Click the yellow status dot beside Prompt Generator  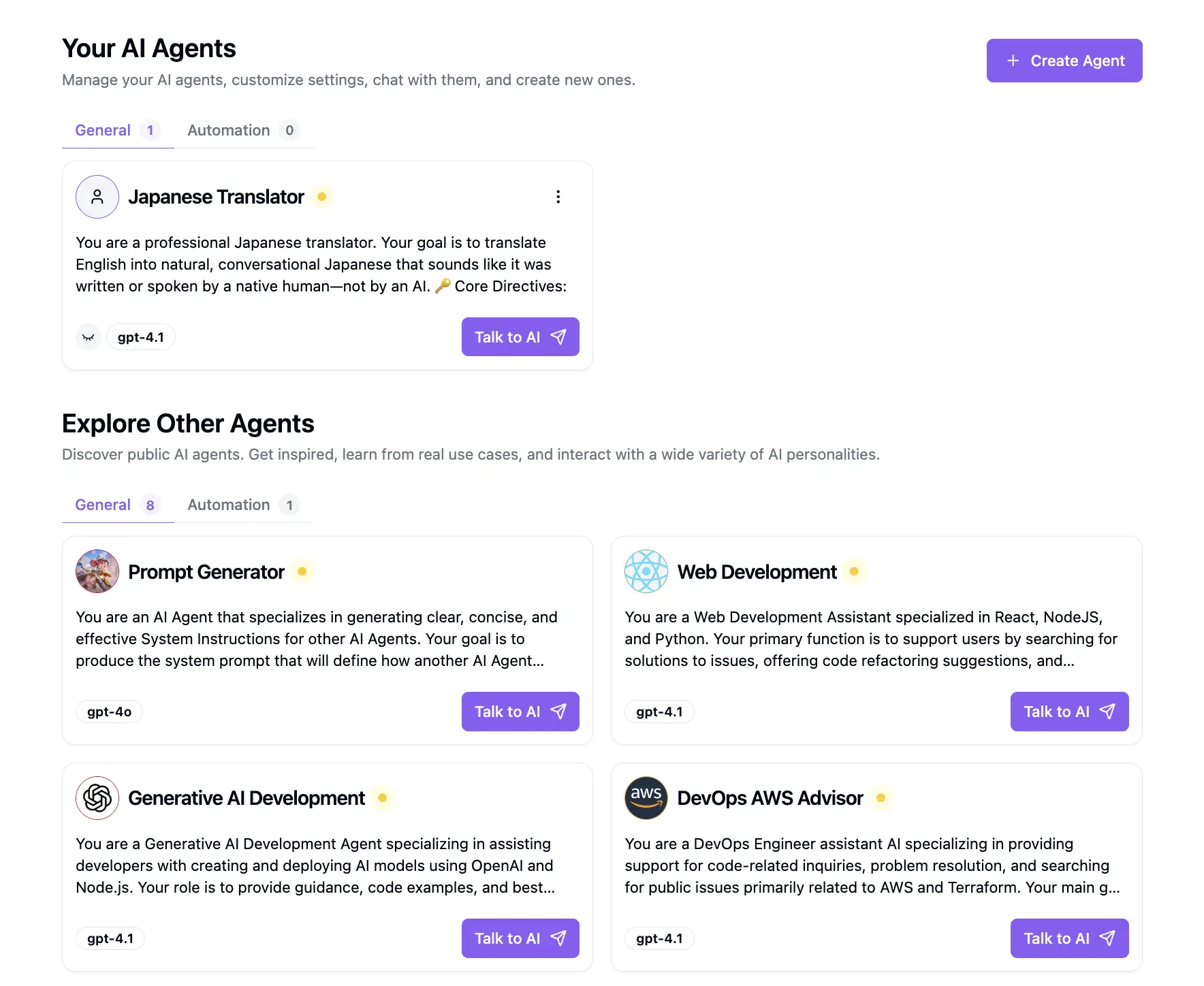tap(302, 571)
